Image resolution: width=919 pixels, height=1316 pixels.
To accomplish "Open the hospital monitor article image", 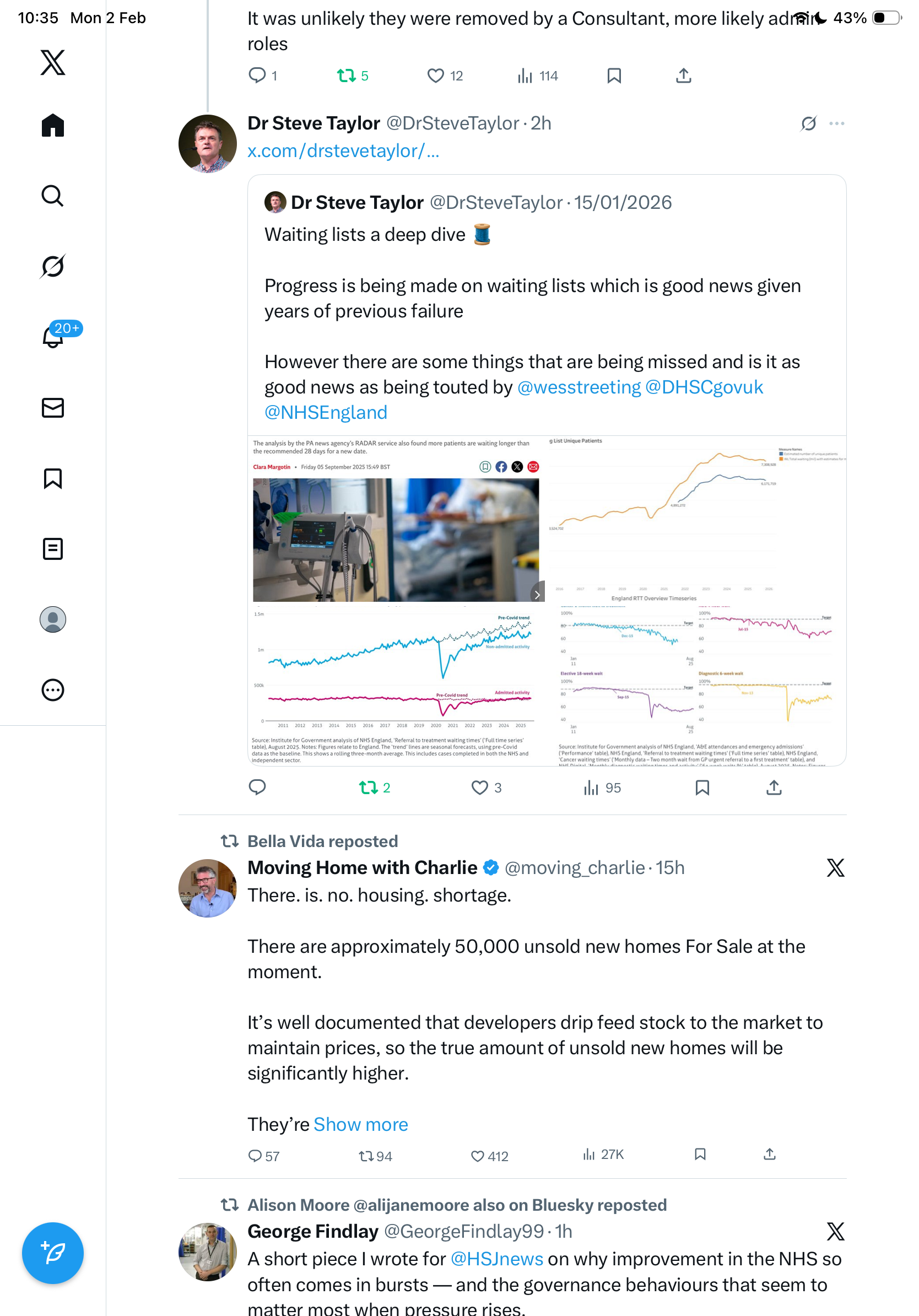I will click(x=396, y=539).
